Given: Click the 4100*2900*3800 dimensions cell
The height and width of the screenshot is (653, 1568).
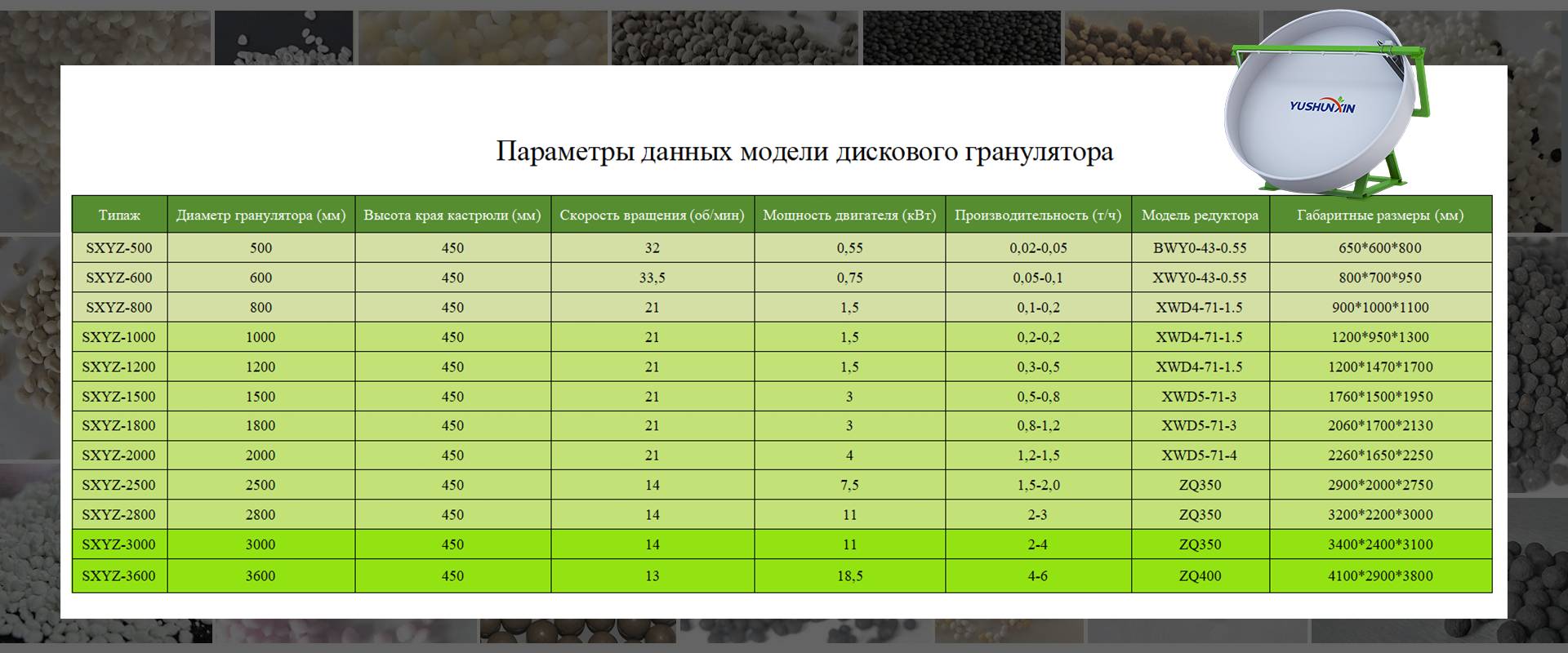Looking at the screenshot, I should [1380, 576].
